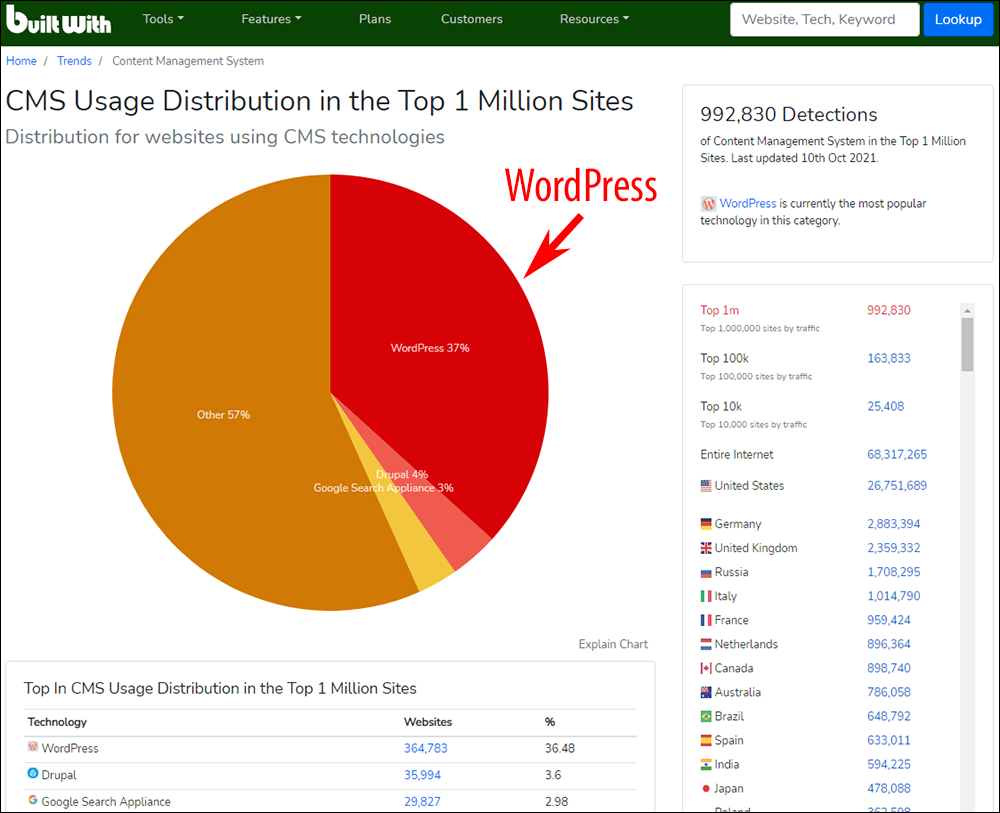
Task: Click the United Kingdom flag icon
Action: (706, 548)
